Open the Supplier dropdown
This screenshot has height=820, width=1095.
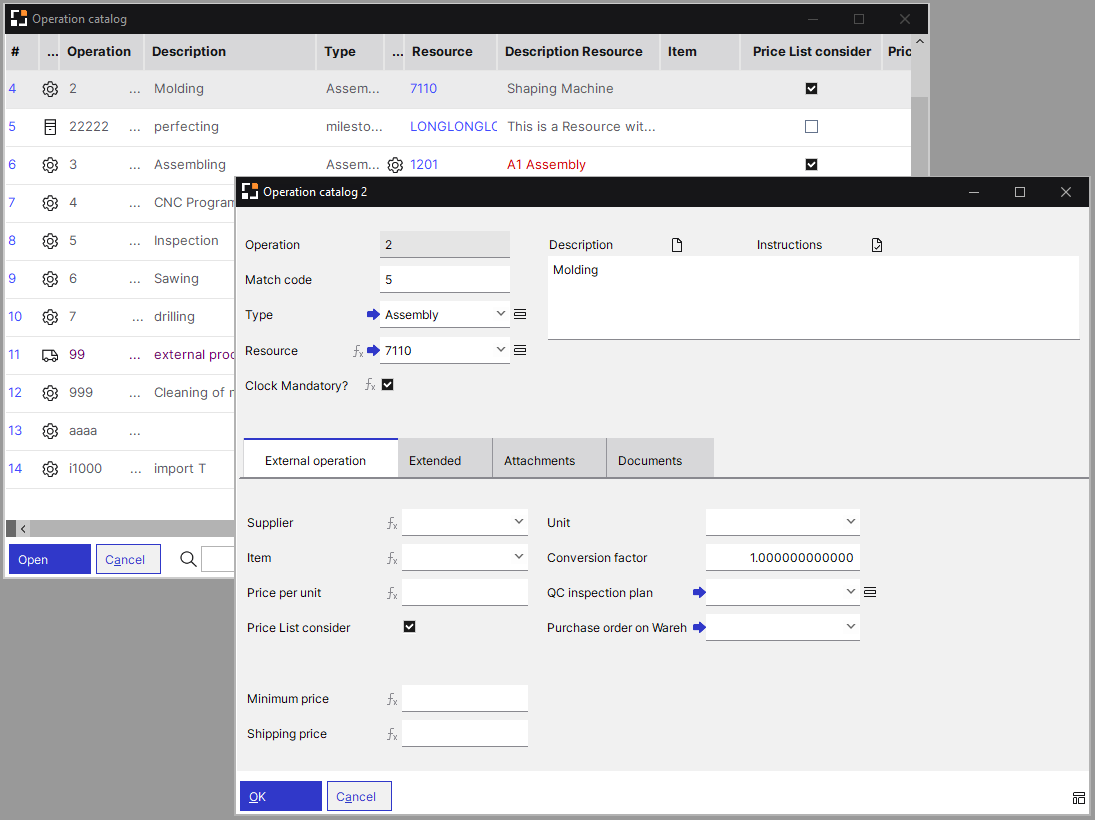coord(518,522)
